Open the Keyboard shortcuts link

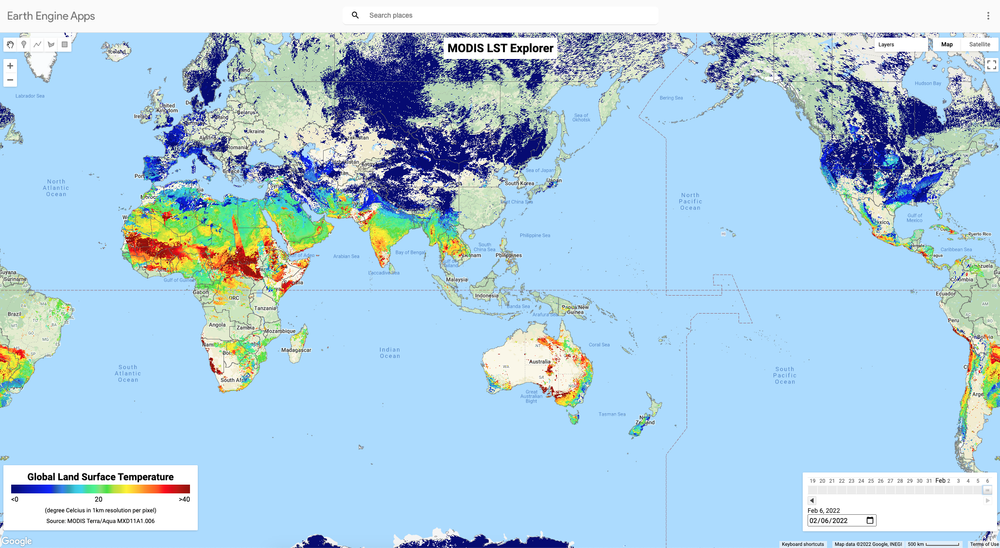803,544
